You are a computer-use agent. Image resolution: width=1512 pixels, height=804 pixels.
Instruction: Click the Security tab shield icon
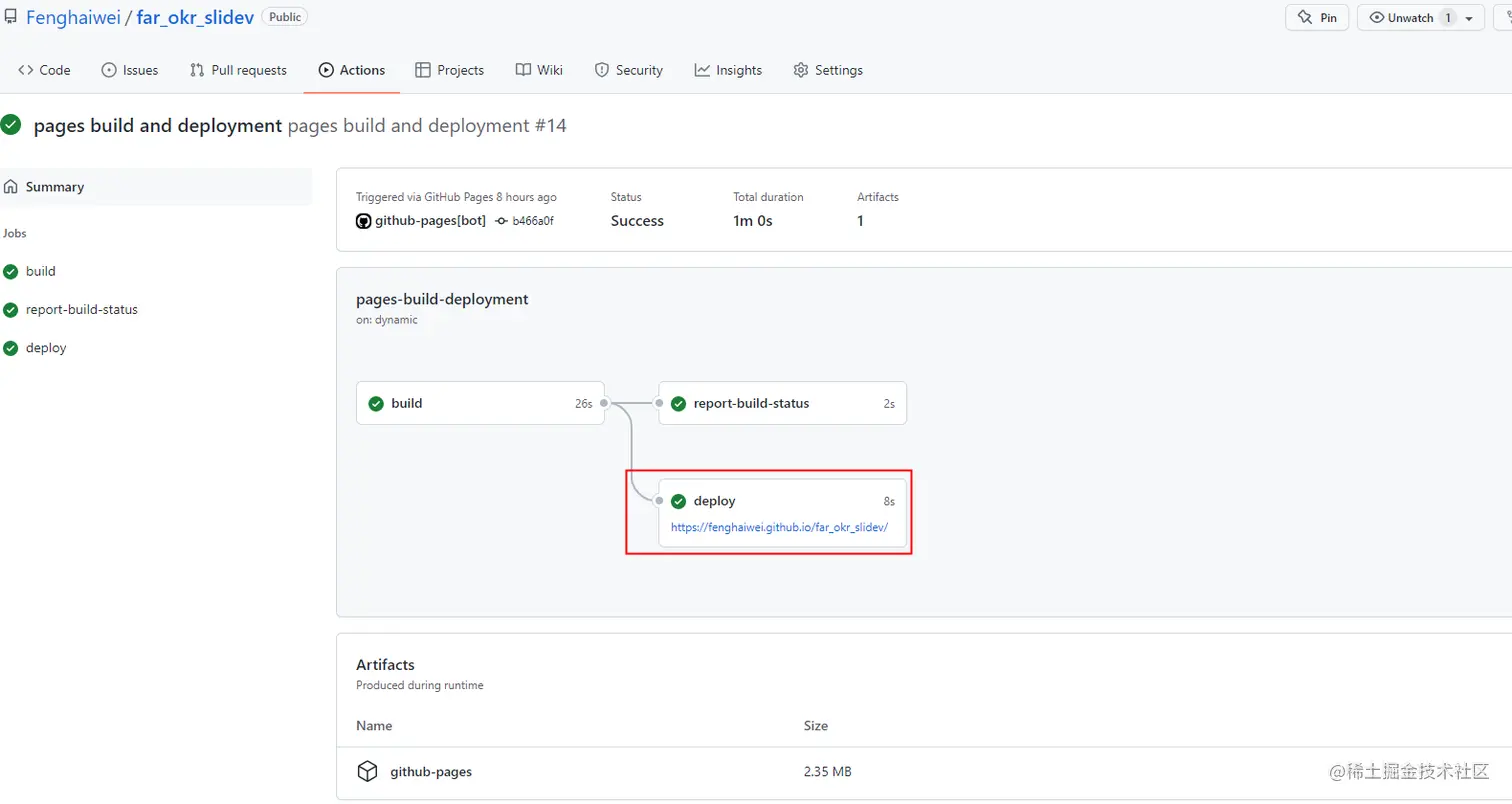[602, 70]
